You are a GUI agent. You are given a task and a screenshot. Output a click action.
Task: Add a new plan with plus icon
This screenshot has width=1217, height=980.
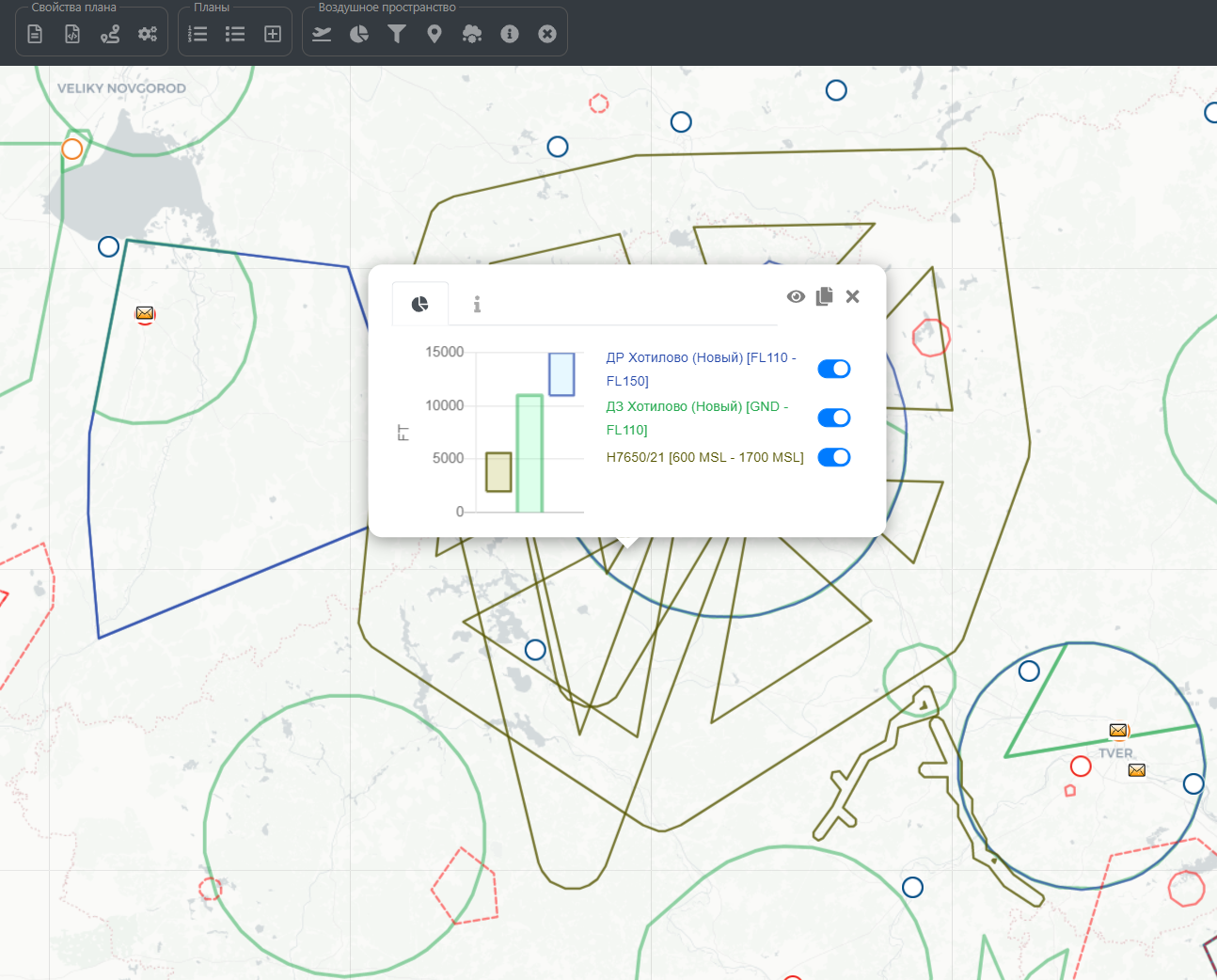coord(273,34)
